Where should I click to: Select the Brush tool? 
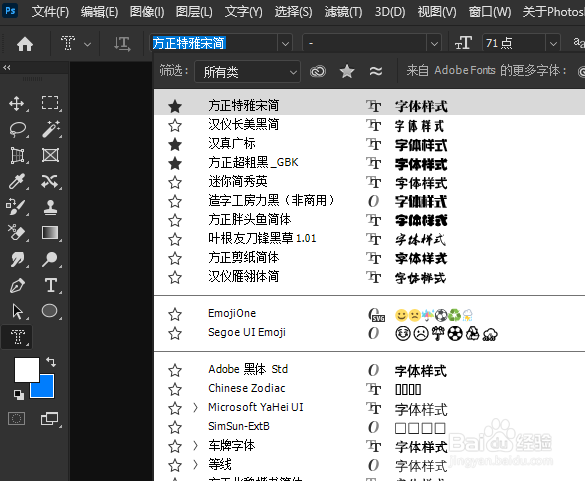[16, 207]
